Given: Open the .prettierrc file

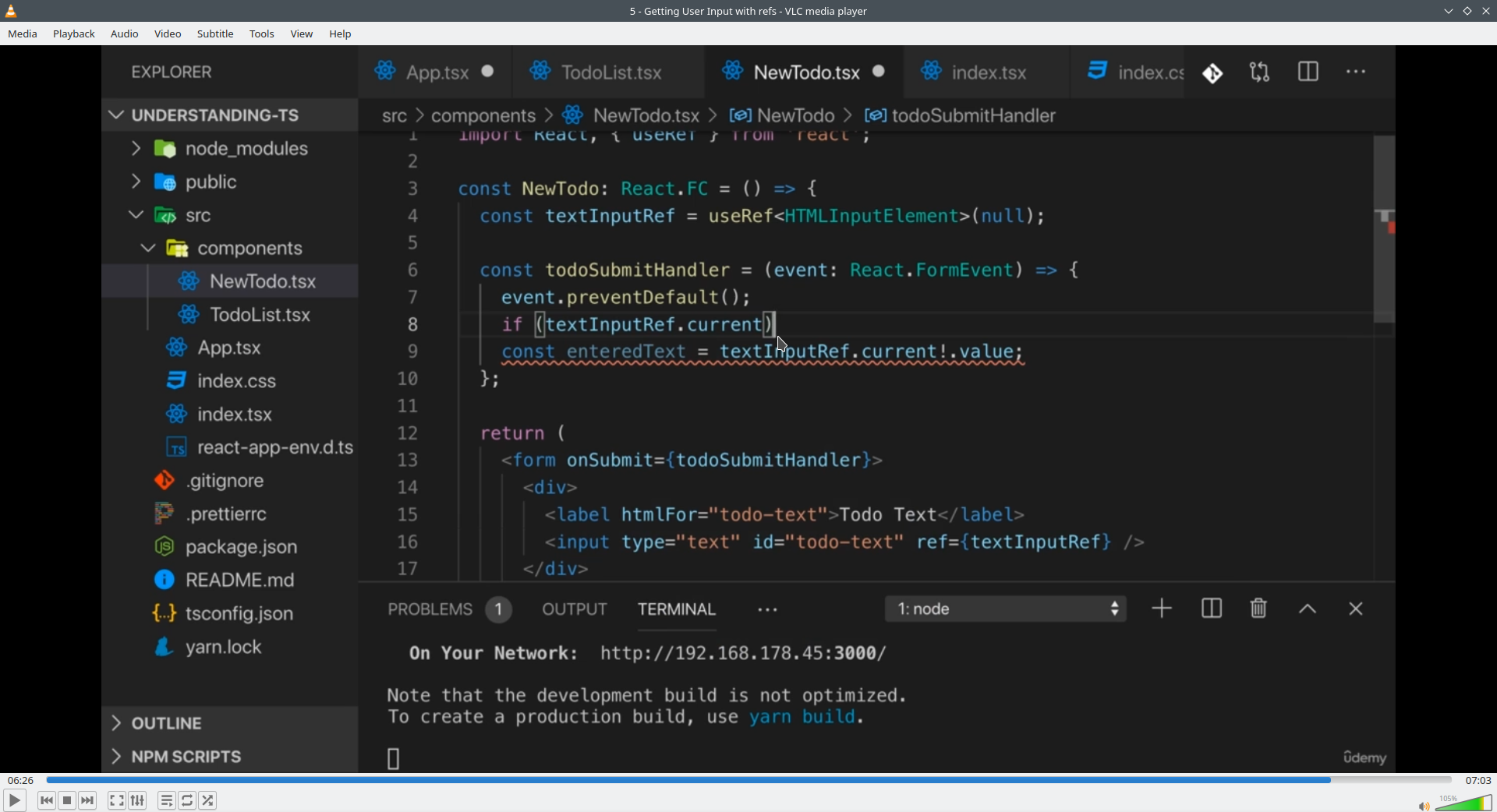Looking at the screenshot, I should (x=230, y=514).
